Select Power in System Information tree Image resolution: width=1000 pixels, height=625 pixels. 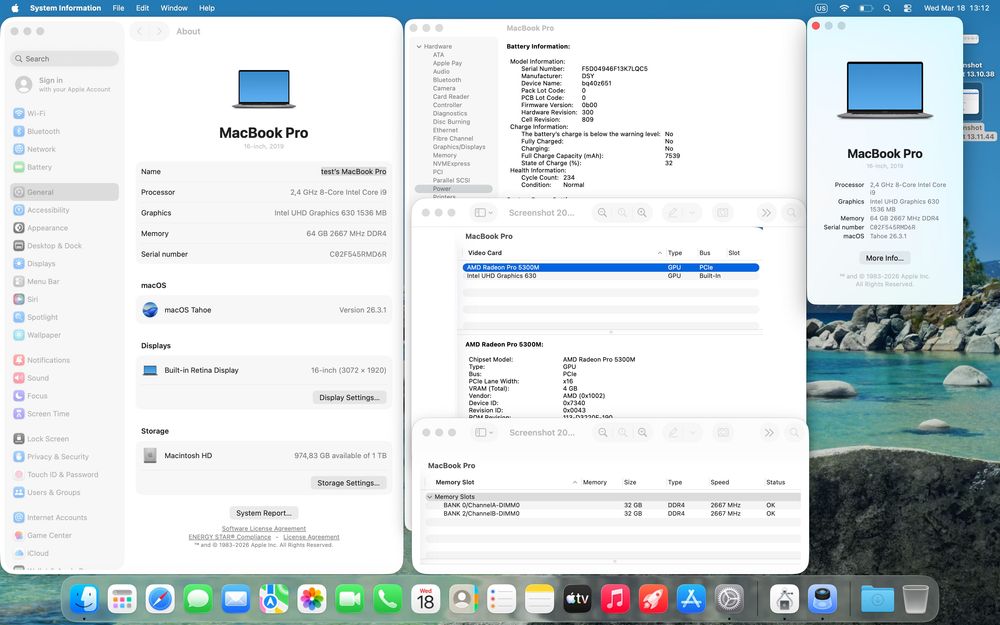click(x=453, y=189)
